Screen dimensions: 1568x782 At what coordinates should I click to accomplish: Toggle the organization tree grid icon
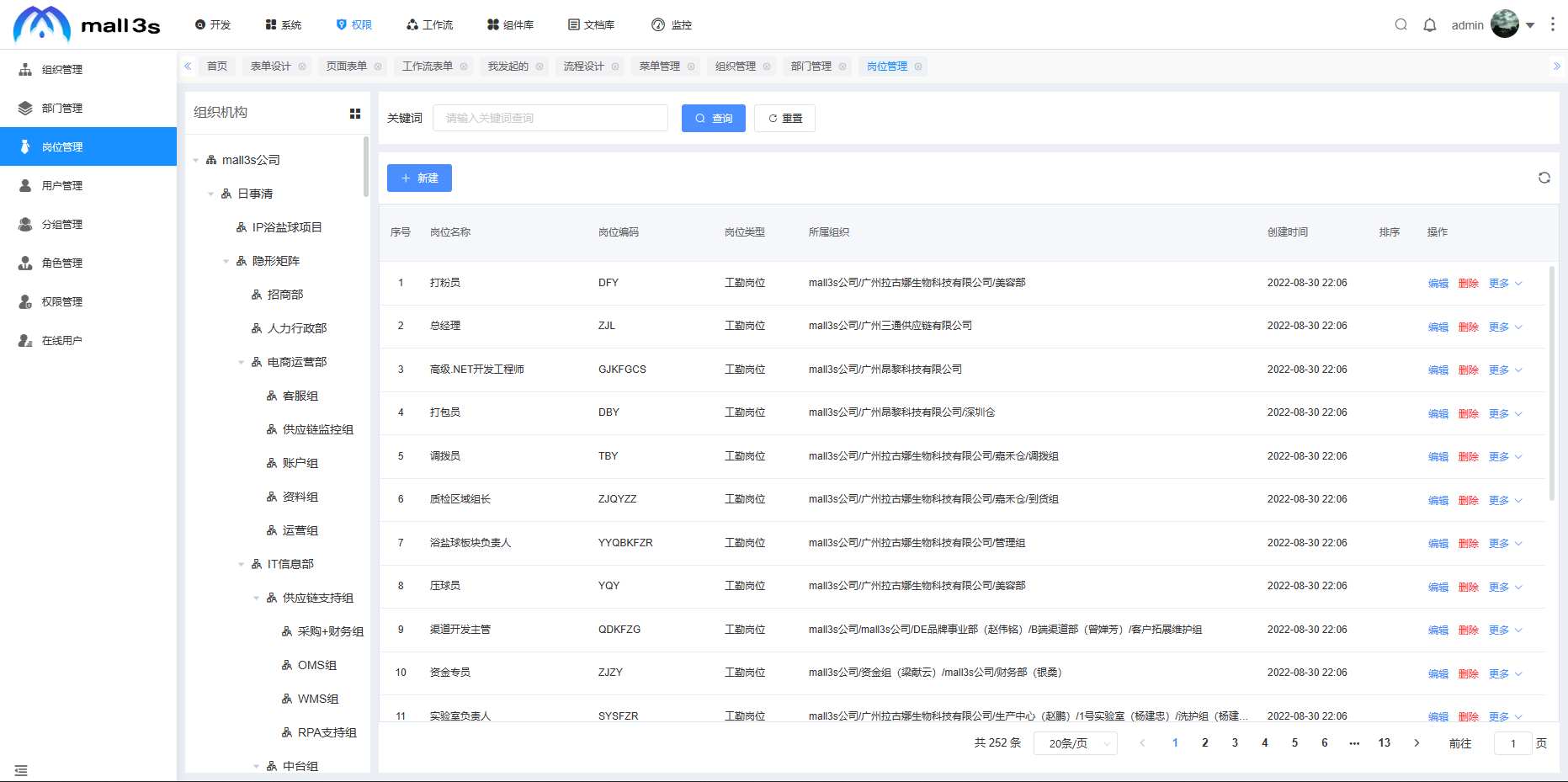[355, 114]
